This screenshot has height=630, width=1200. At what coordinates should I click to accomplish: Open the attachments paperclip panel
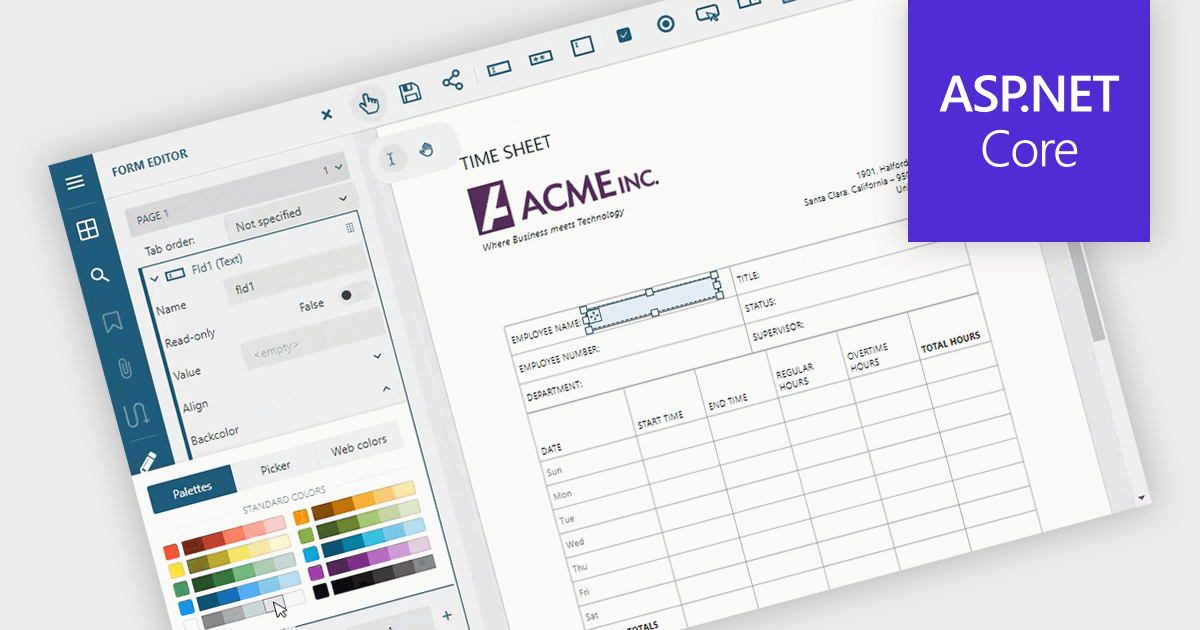point(124,367)
